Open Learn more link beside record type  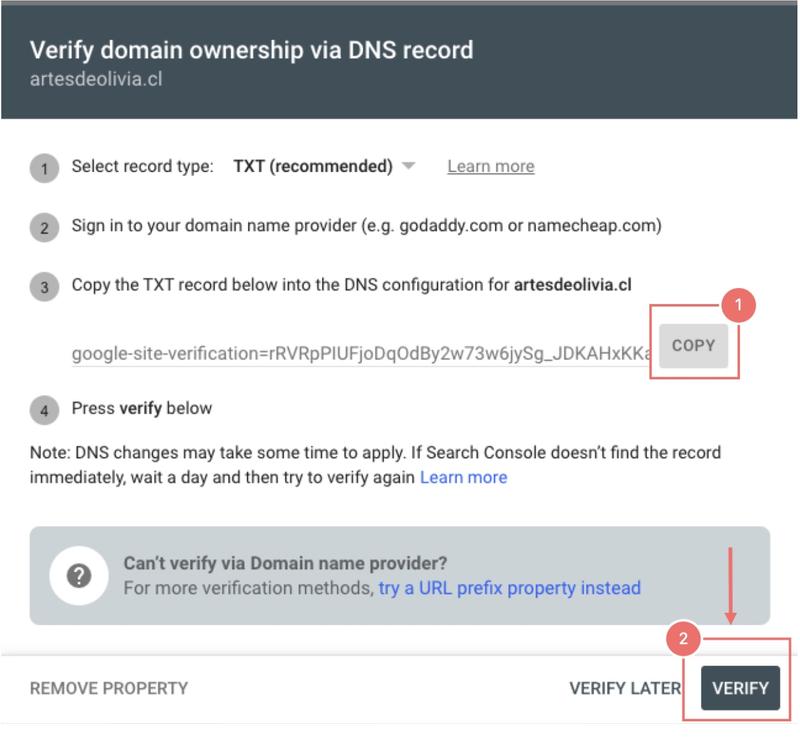click(491, 166)
